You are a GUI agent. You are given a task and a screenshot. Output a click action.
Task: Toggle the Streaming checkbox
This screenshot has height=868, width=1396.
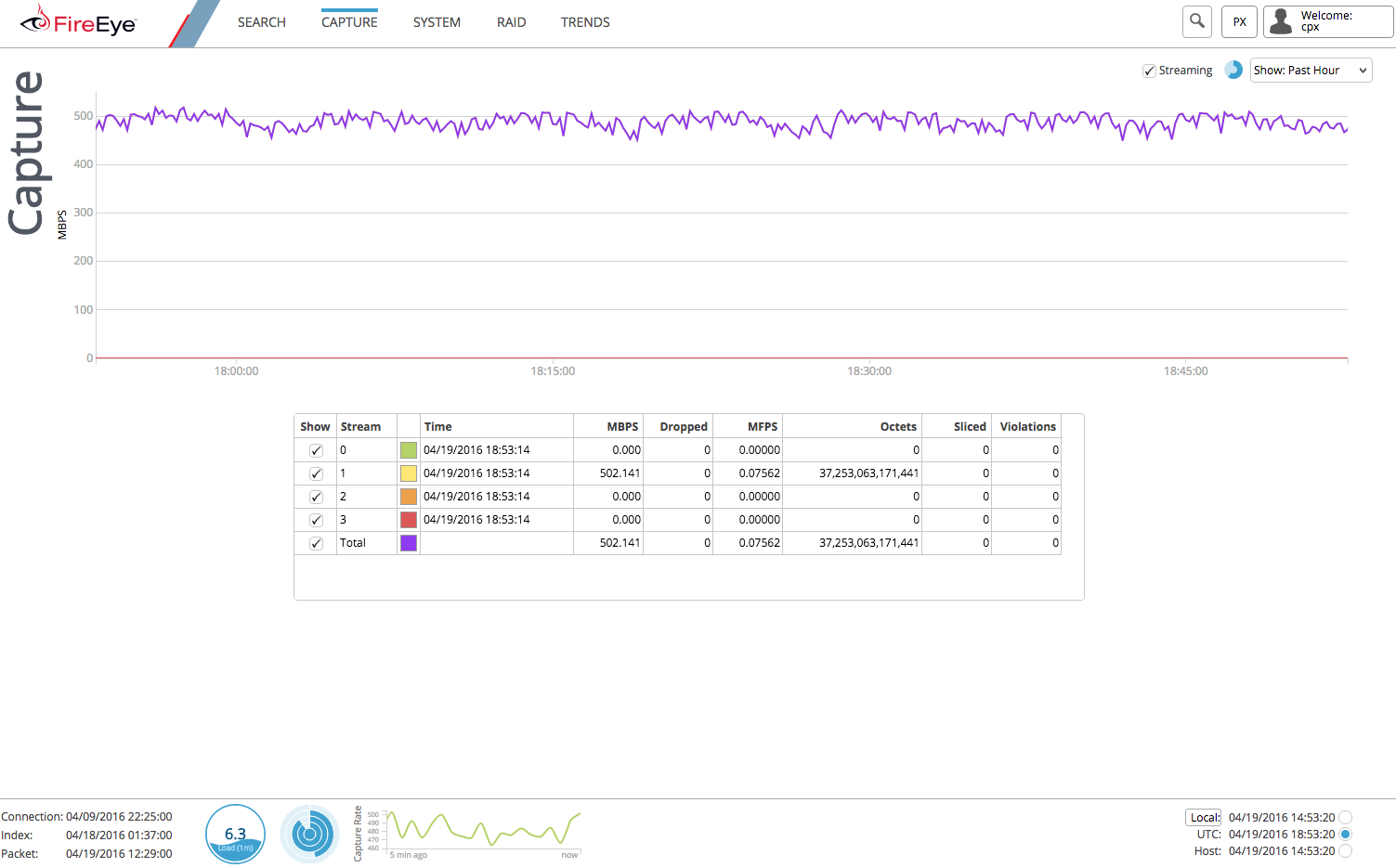1149,71
